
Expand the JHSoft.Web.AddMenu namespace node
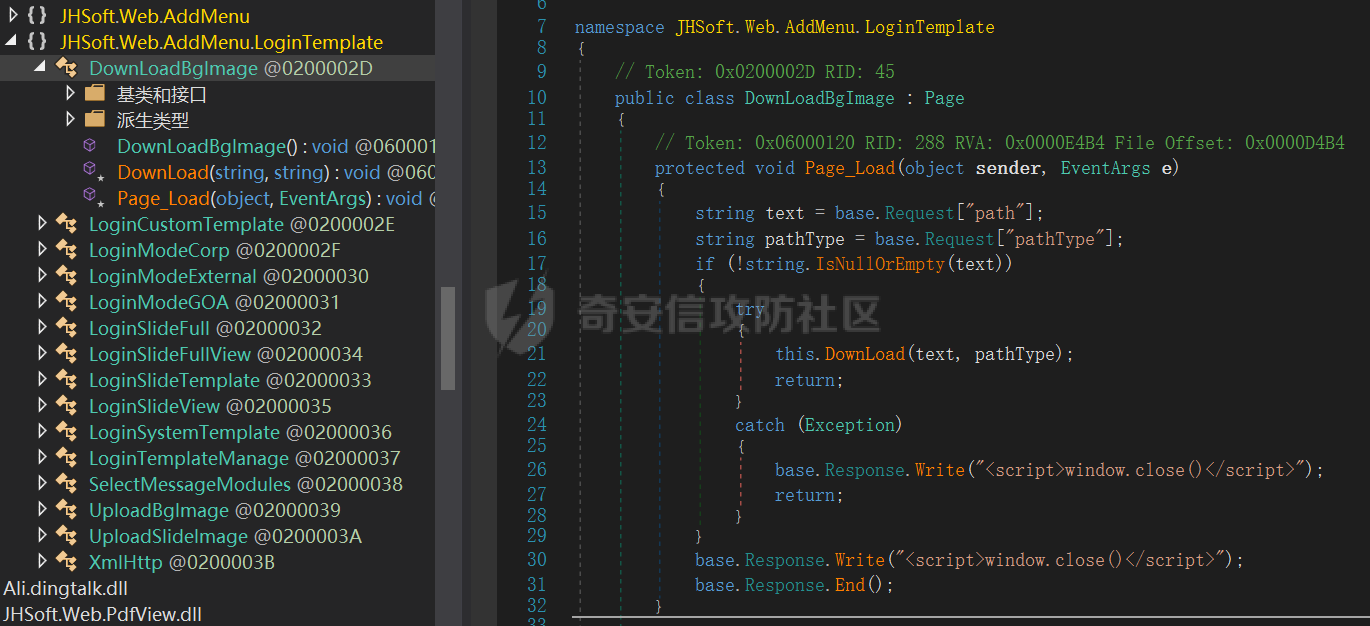coord(12,16)
